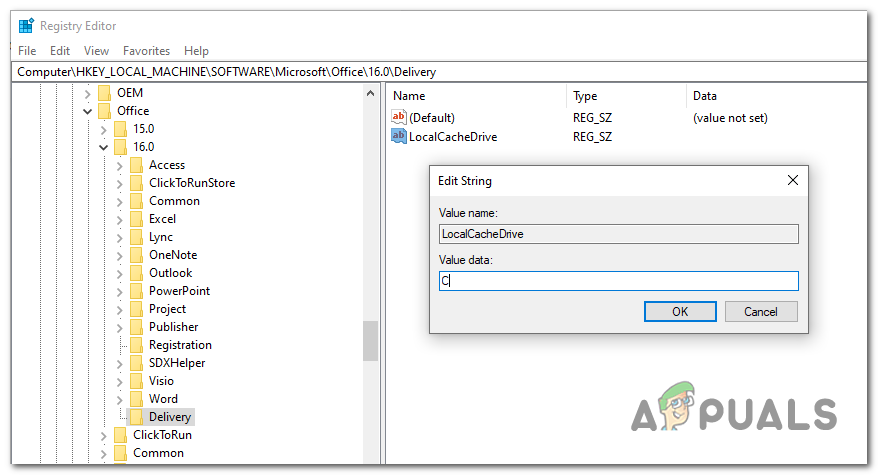Click the Registry Editor app icon
The height and width of the screenshot is (475, 878).
tap(26, 26)
